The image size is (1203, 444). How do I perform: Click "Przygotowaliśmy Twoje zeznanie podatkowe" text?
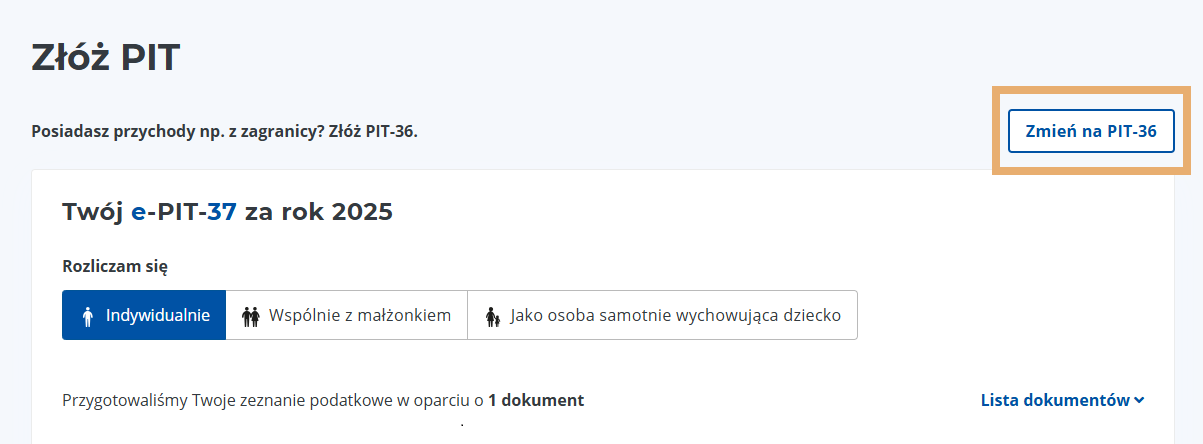[x=227, y=400]
